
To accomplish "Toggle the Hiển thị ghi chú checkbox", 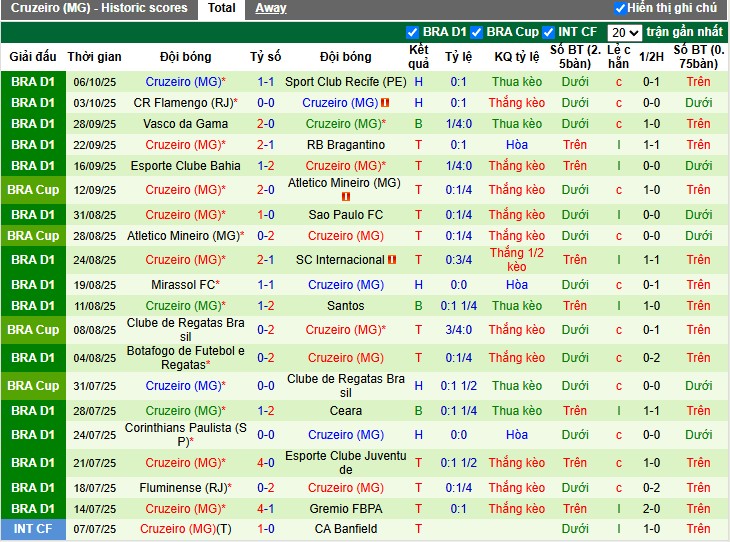I will (620, 8).
